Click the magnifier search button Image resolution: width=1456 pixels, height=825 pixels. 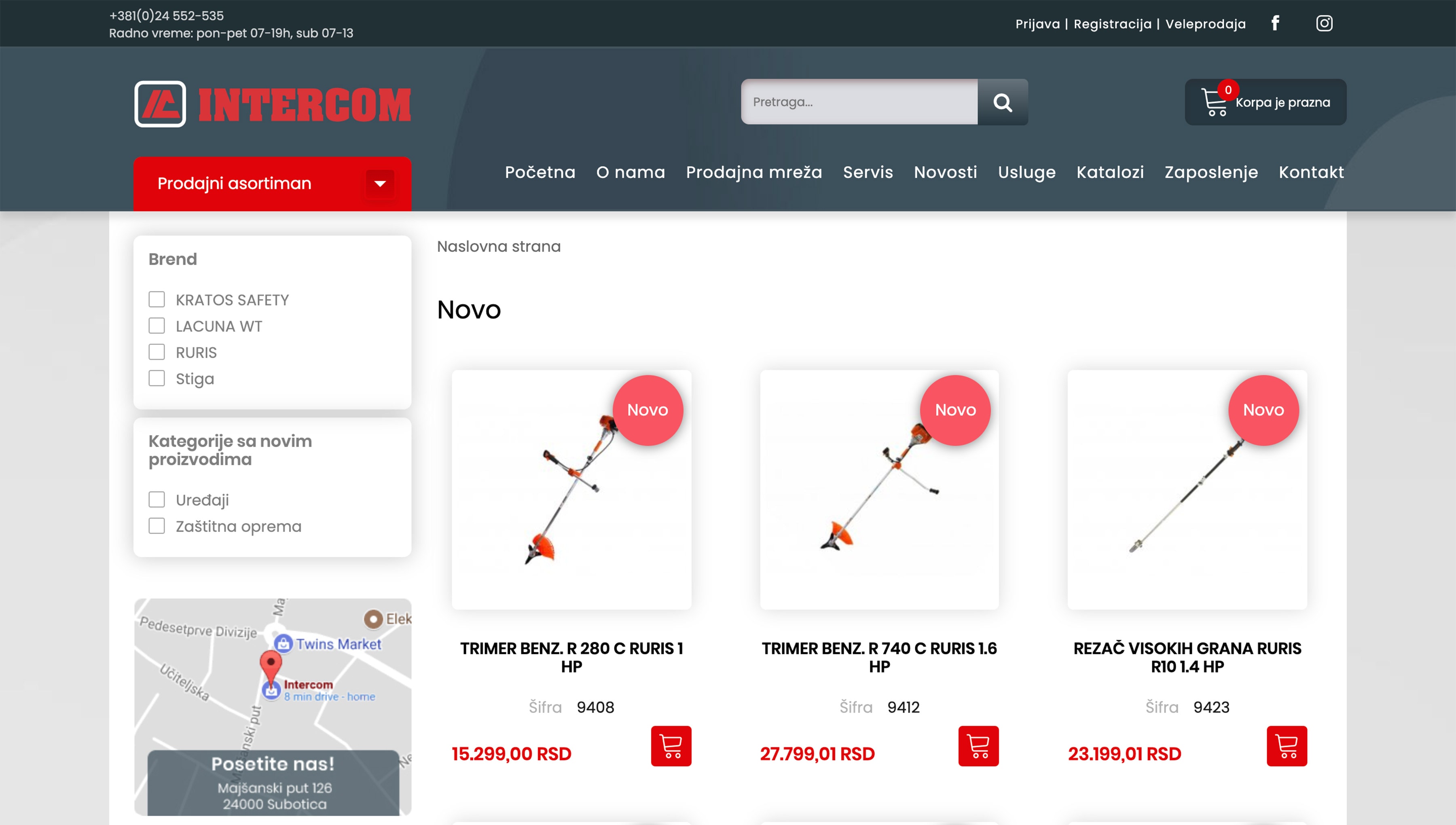[x=1002, y=102]
